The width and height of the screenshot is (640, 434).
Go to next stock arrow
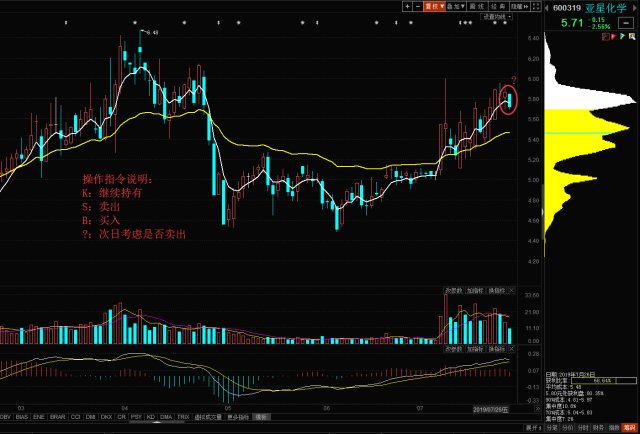coord(634,8)
